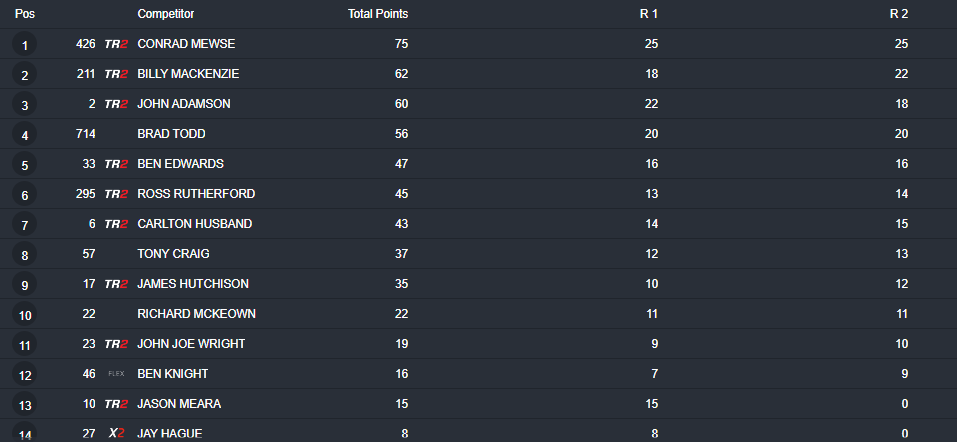Click the TR2 badge beside Jason Meara

116,404
